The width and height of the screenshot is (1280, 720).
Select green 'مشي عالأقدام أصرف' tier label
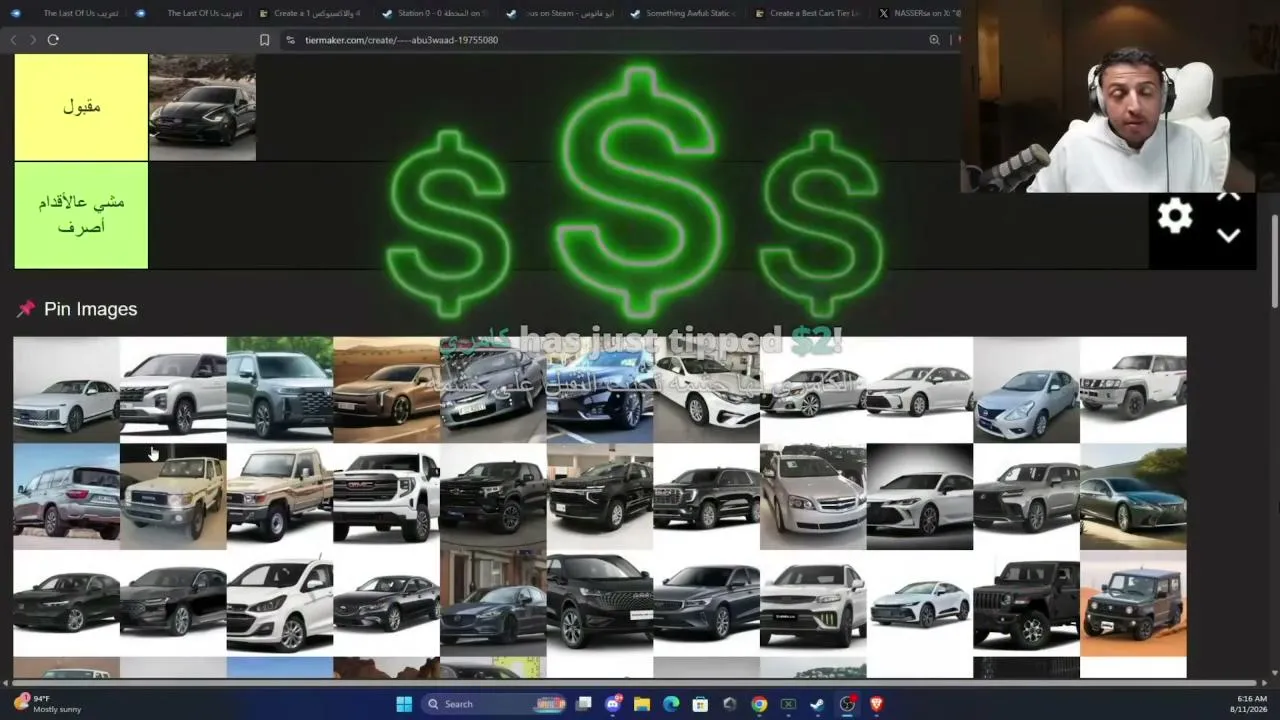click(x=81, y=215)
